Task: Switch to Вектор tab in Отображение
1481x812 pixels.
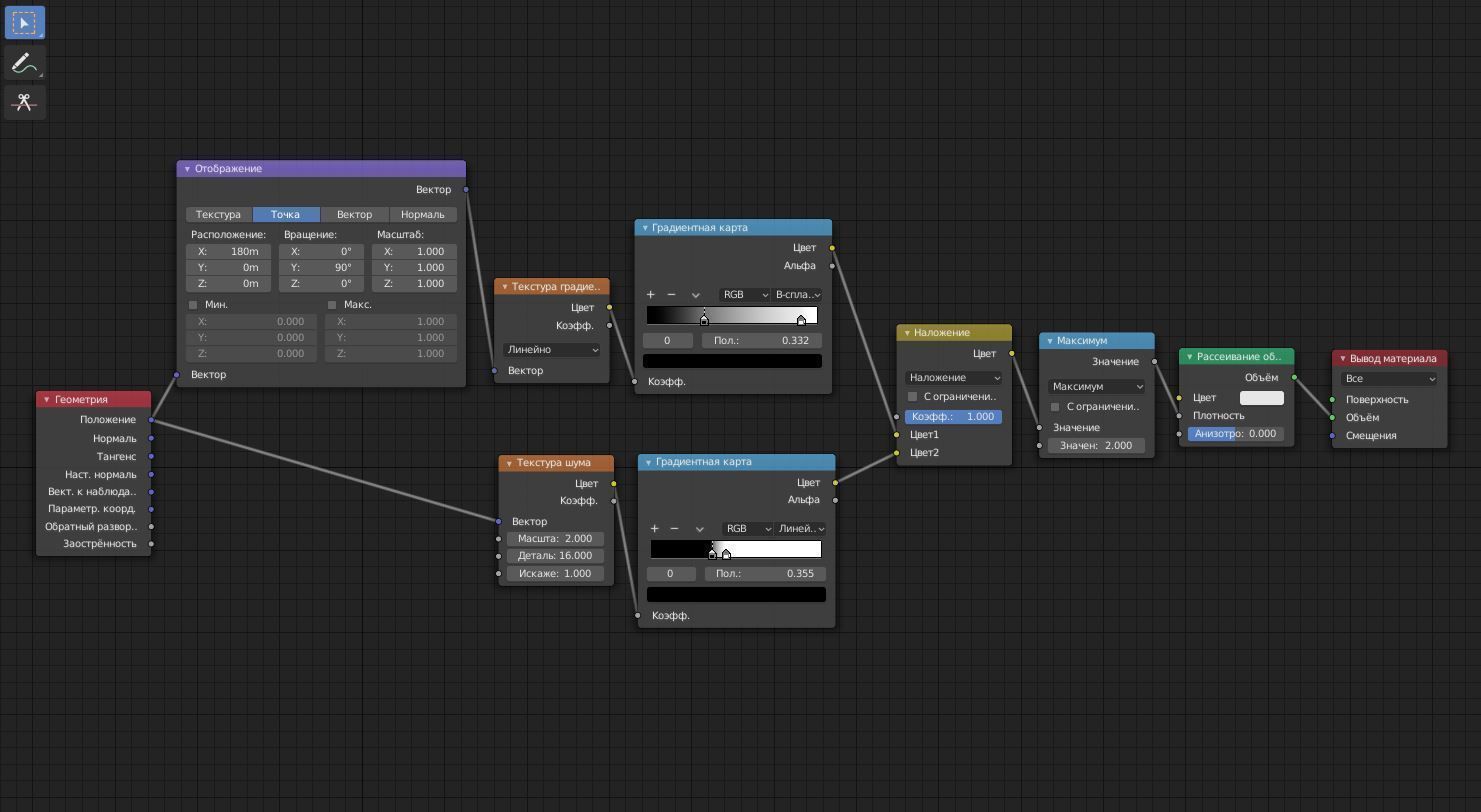Action: (354, 214)
